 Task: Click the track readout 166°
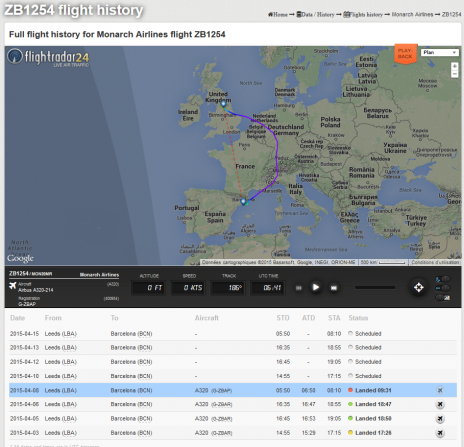point(228,288)
